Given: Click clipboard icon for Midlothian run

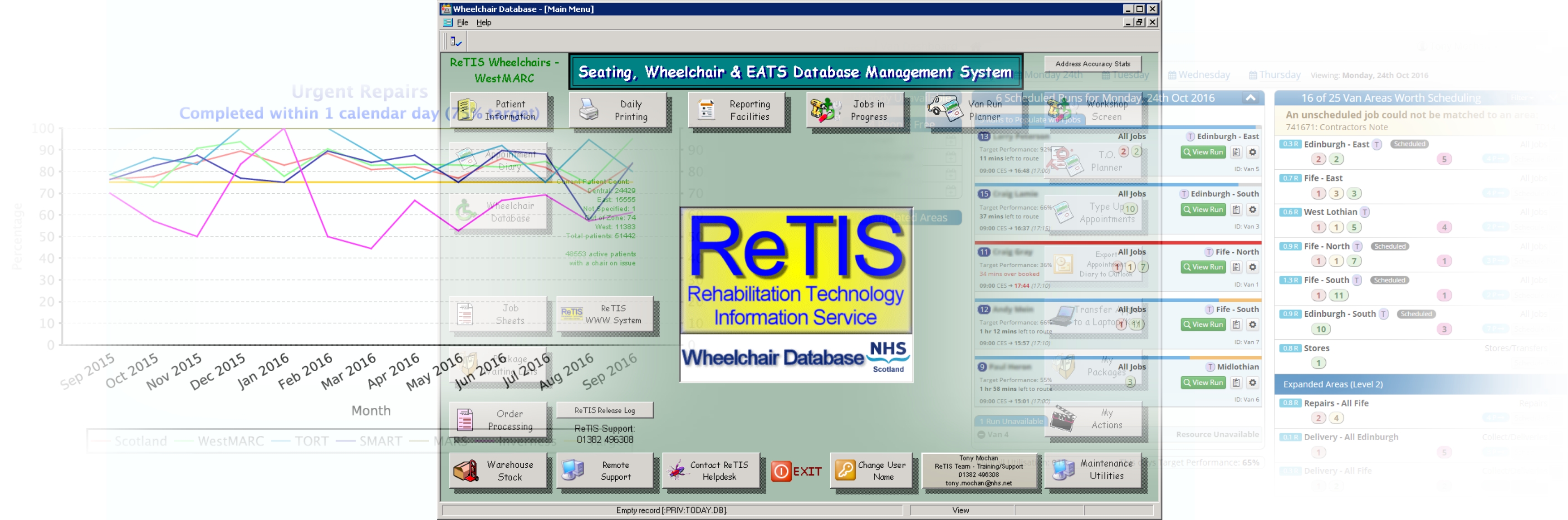Looking at the screenshot, I should [x=1235, y=383].
